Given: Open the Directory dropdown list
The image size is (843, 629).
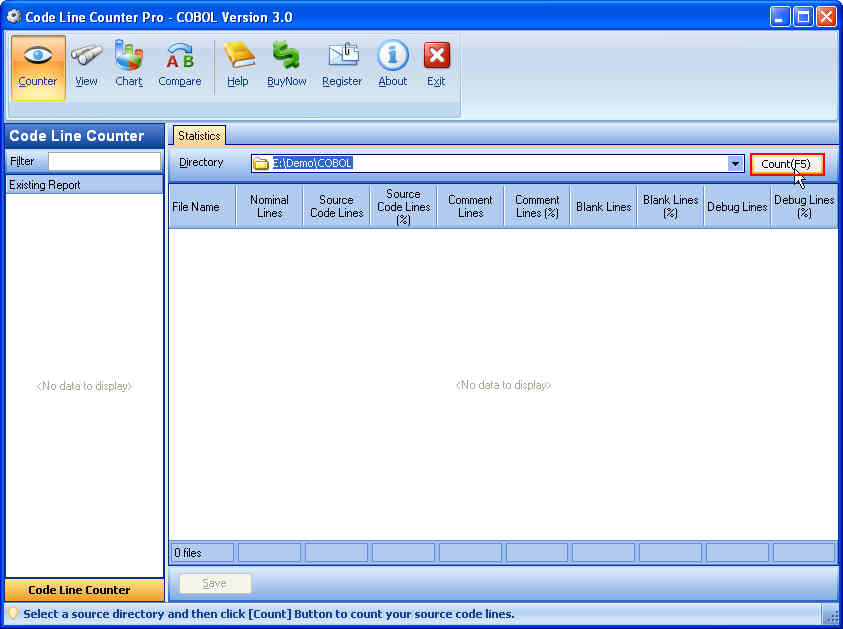Looking at the screenshot, I should (x=734, y=162).
